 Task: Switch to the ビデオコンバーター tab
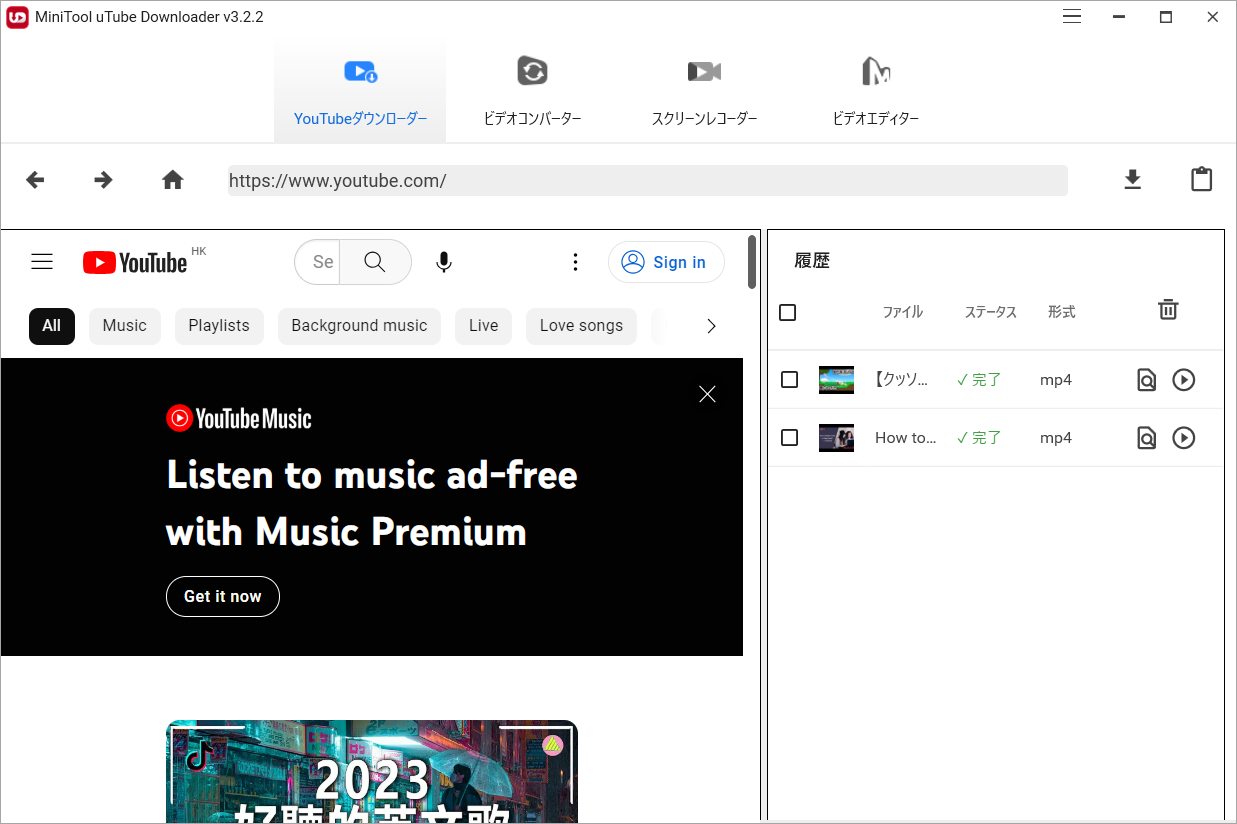(532, 92)
